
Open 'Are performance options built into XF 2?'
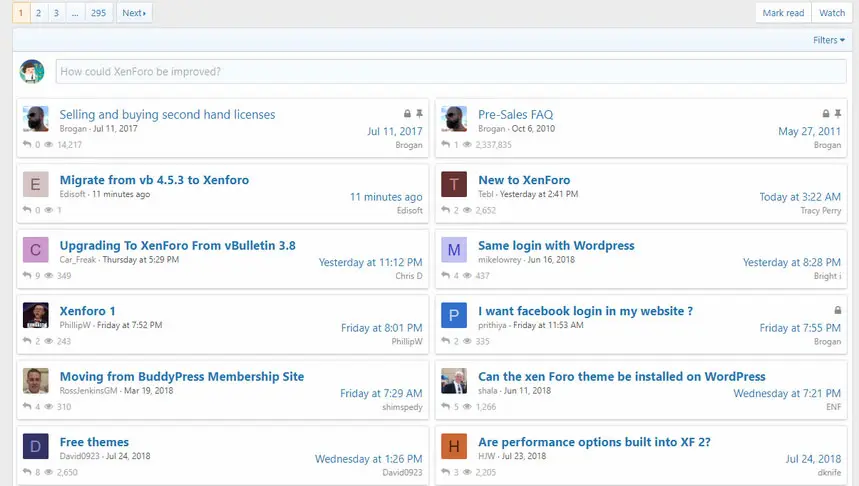(594, 442)
